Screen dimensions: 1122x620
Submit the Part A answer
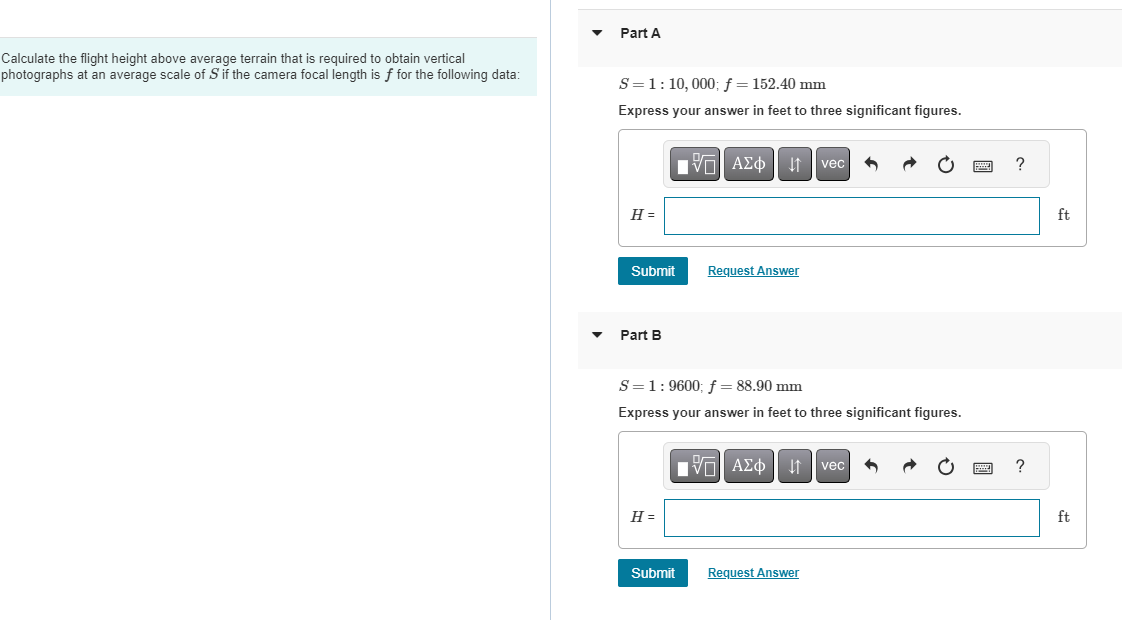click(x=652, y=270)
